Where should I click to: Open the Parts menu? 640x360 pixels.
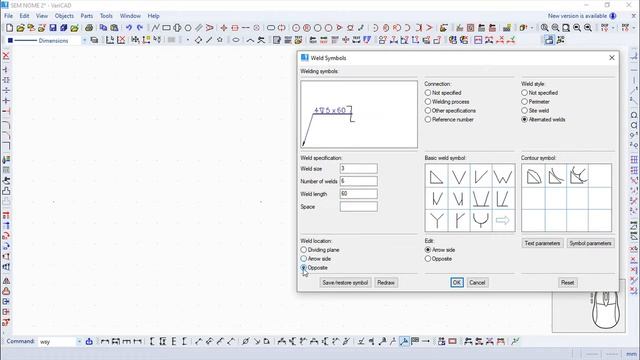pyautogui.click(x=87, y=16)
